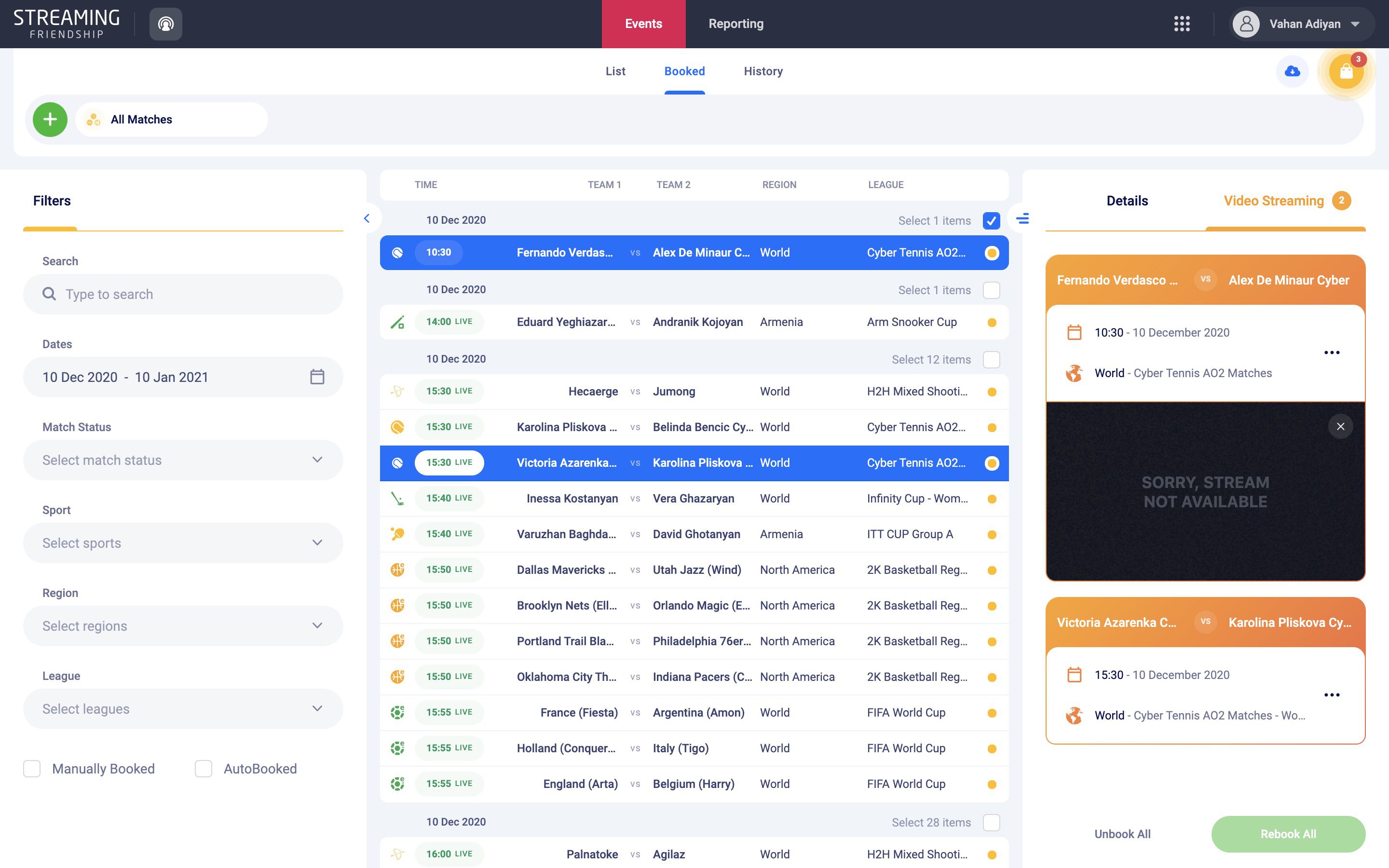Click basketball icon on Brooklyn Nets row
This screenshot has height=868, width=1389.
(397, 605)
